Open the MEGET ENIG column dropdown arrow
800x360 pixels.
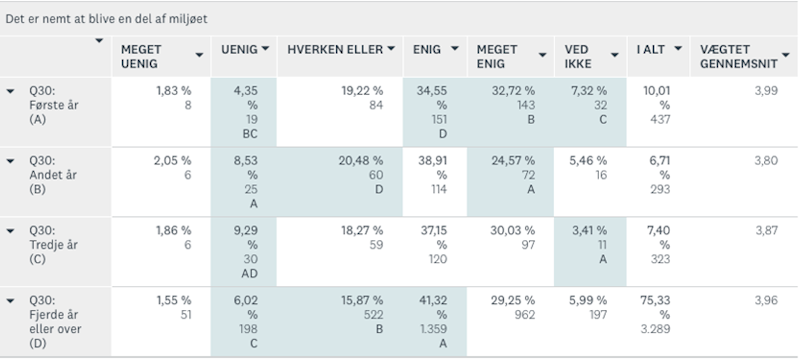[x=543, y=55]
